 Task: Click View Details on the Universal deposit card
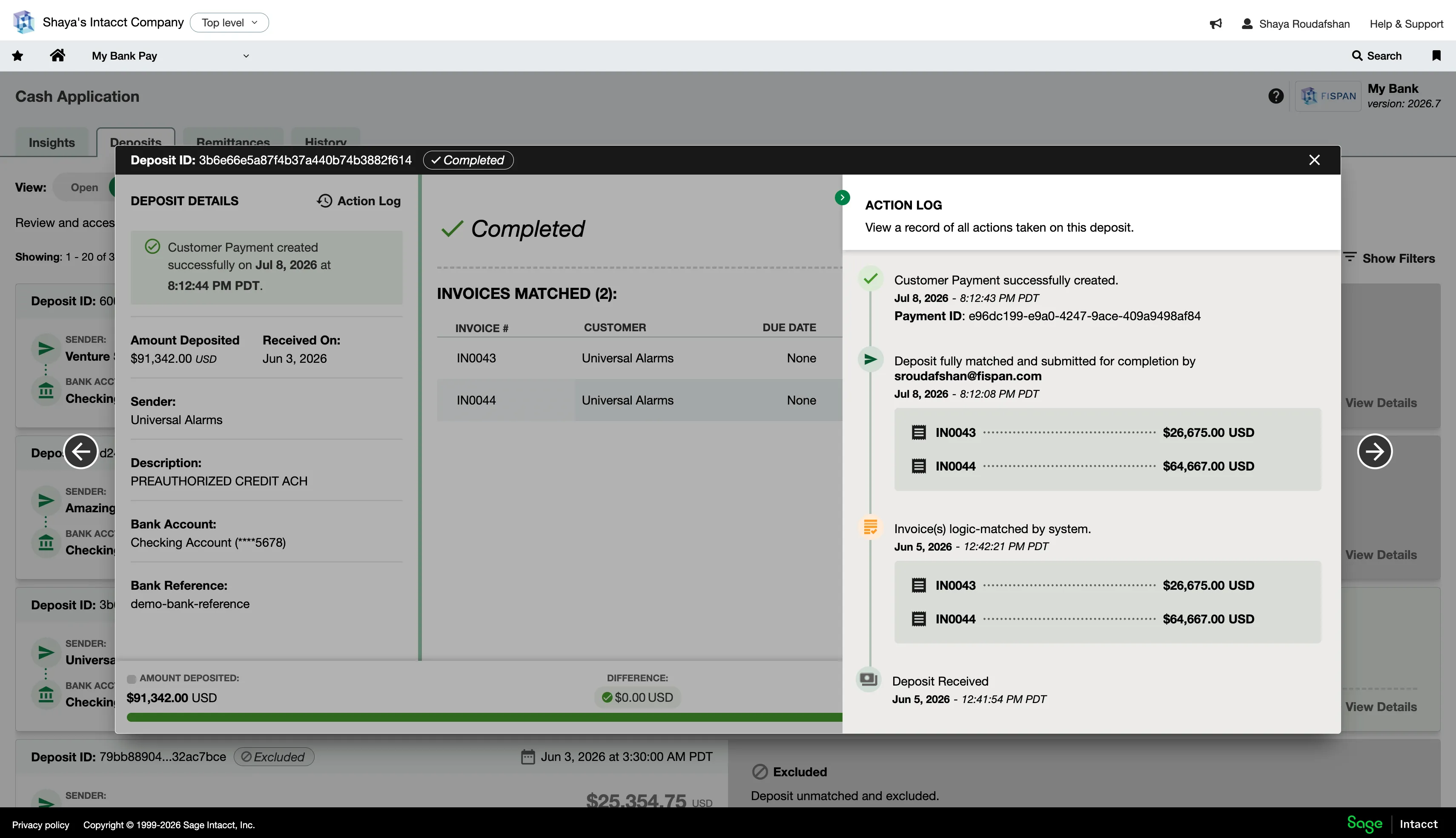tap(1381, 707)
